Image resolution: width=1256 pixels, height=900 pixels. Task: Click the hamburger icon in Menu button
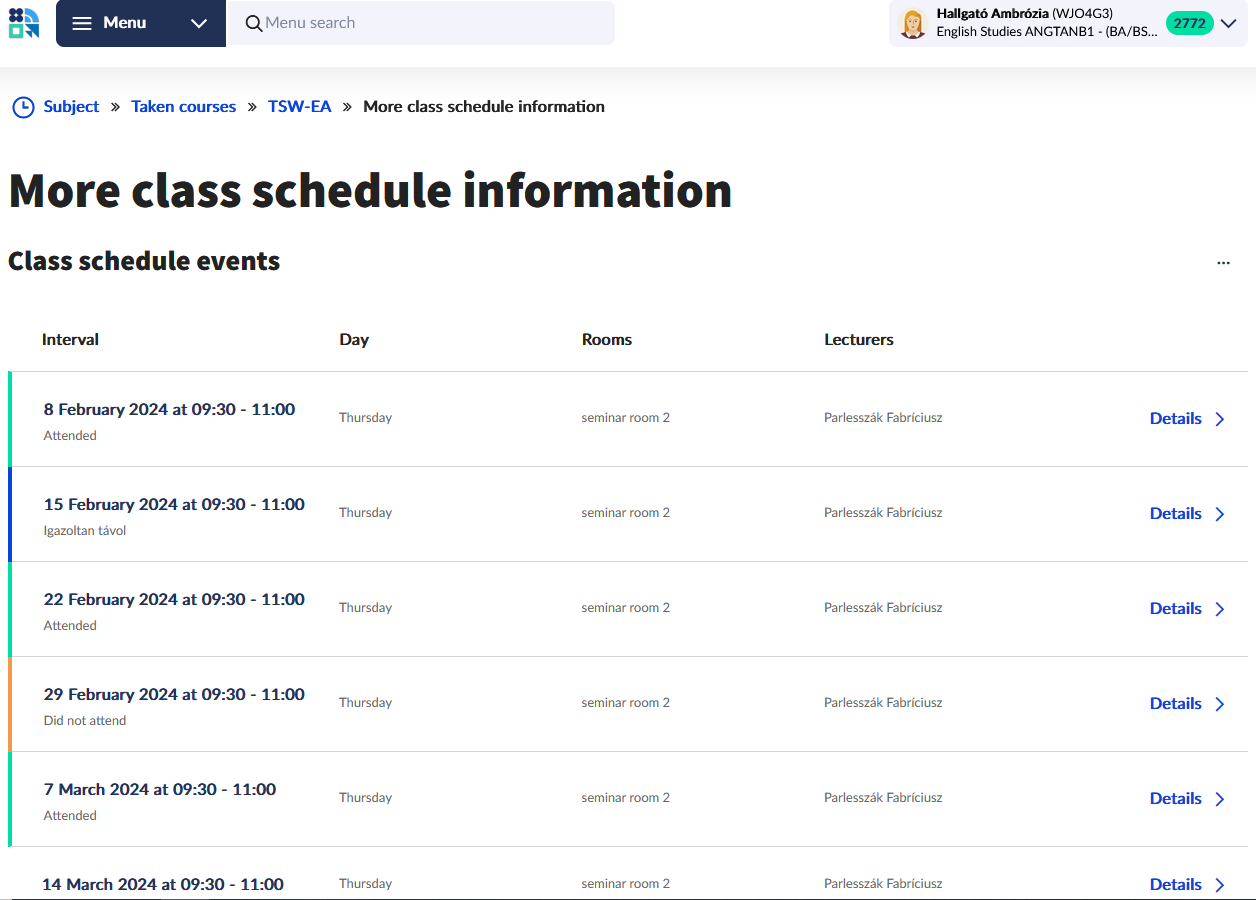82,23
